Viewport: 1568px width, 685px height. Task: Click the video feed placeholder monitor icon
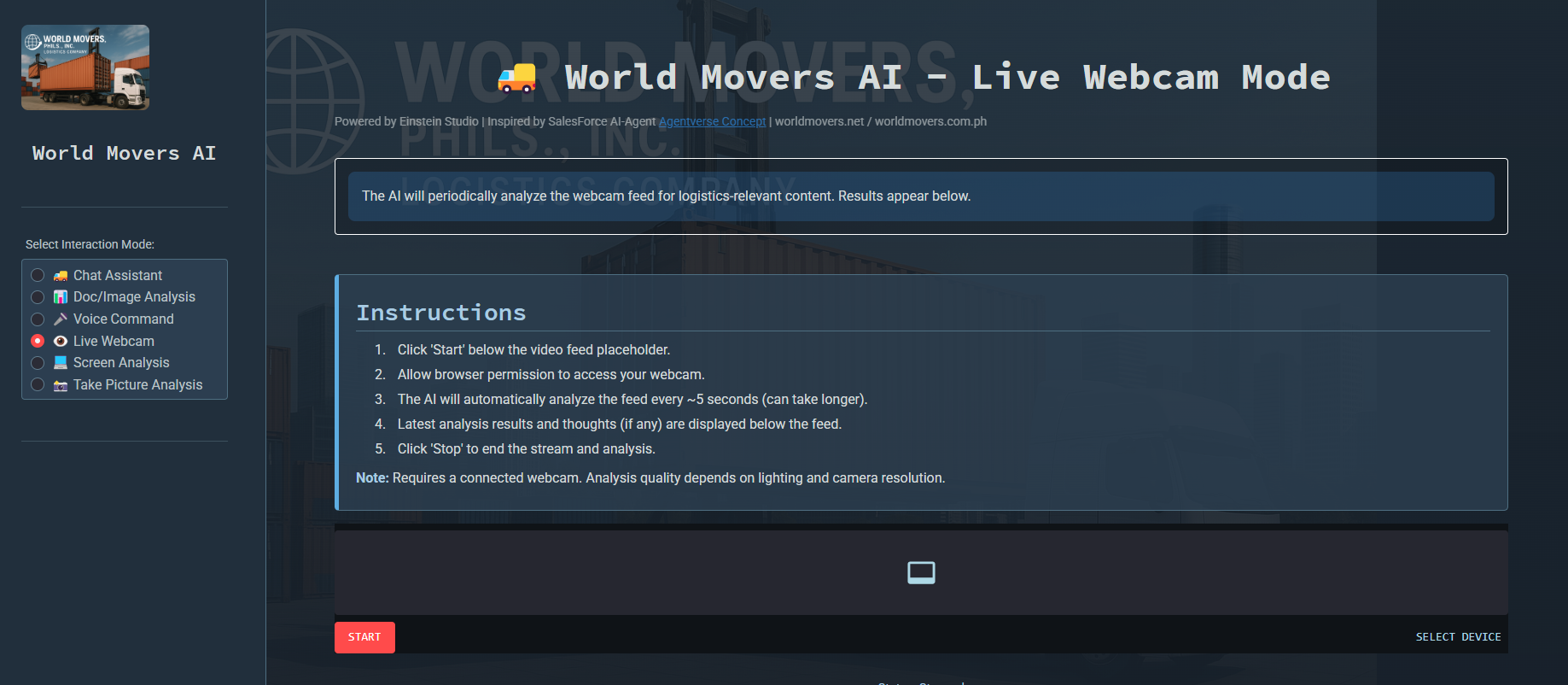click(921, 572)
